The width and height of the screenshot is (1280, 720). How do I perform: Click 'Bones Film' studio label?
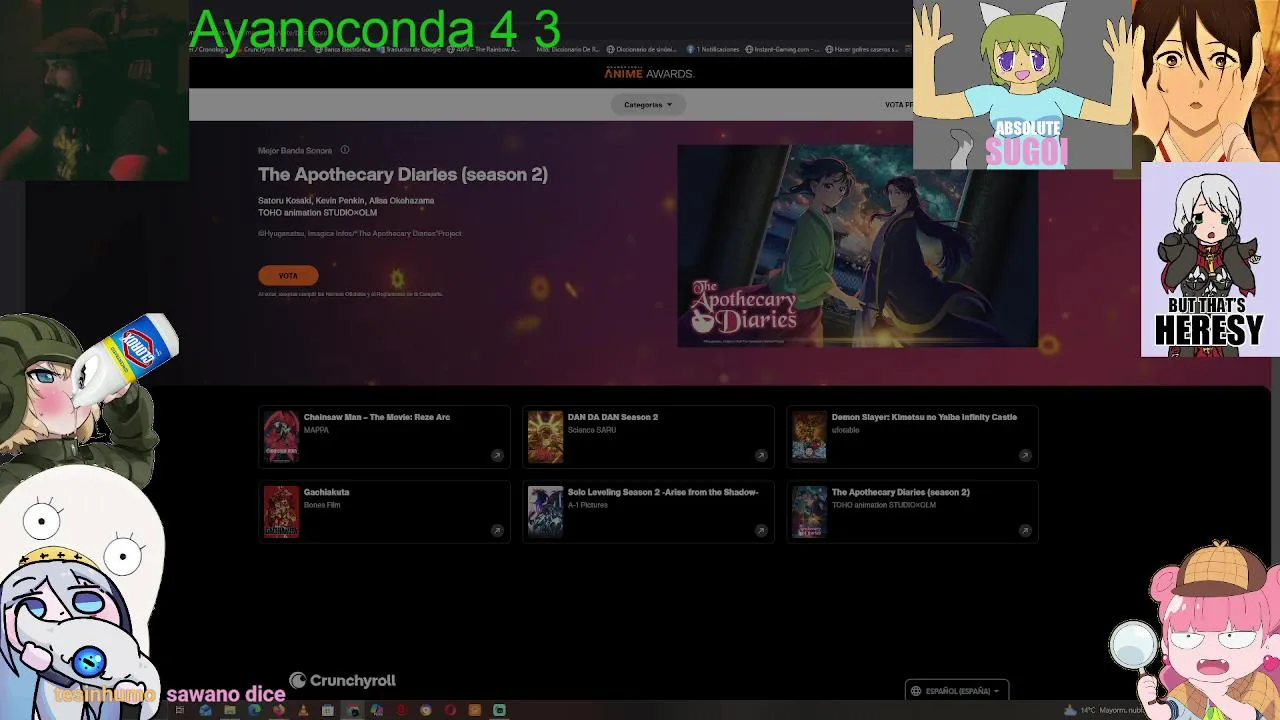coord(322,505)
